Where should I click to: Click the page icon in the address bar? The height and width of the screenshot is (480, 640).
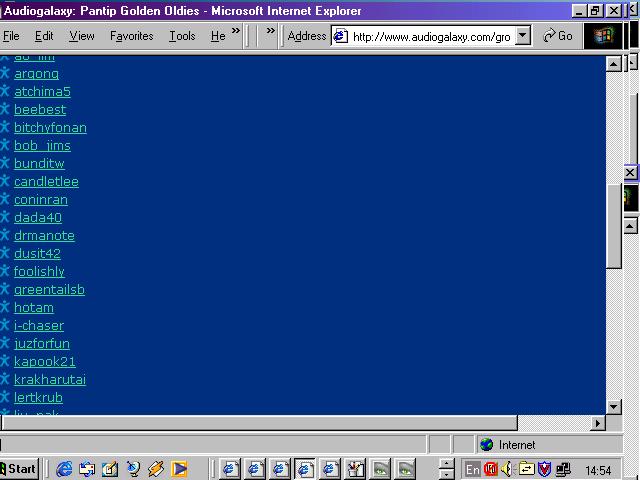(340, 36)
